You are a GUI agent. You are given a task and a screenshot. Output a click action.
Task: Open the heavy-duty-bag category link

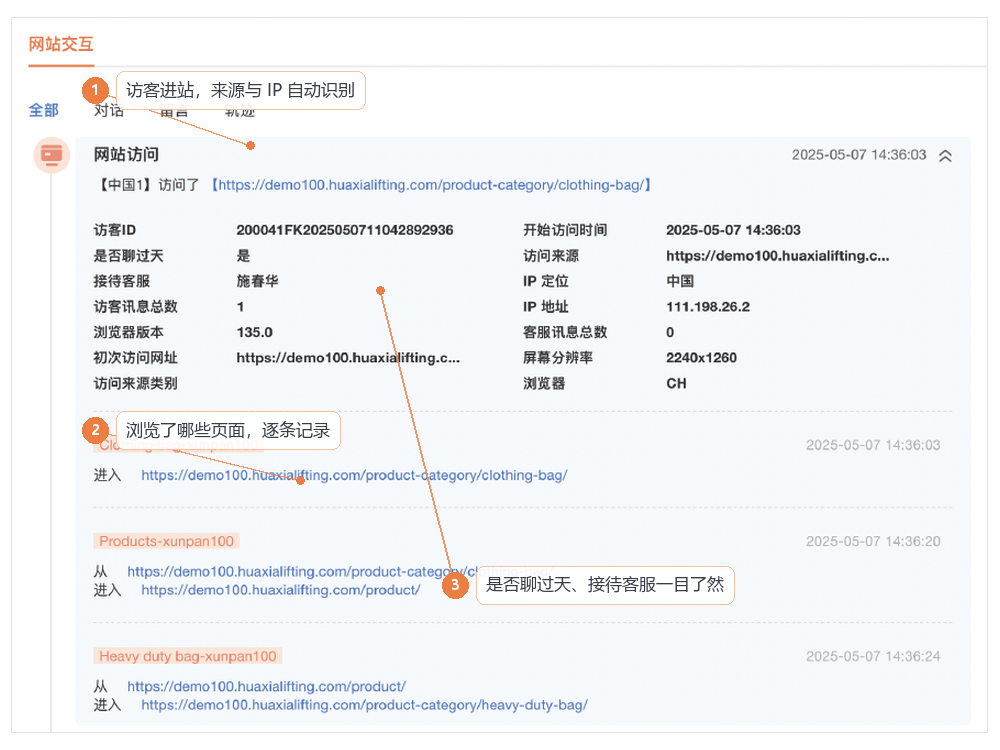[364, 705]
